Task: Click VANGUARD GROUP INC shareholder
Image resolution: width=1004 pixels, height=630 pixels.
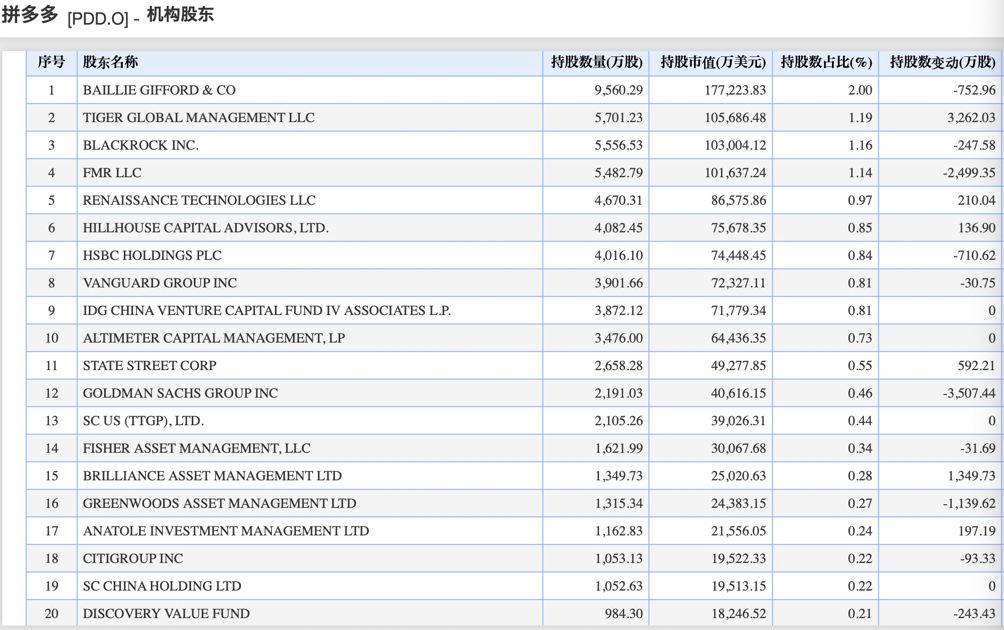Action: pyautogui.click(x=159, y=283)
